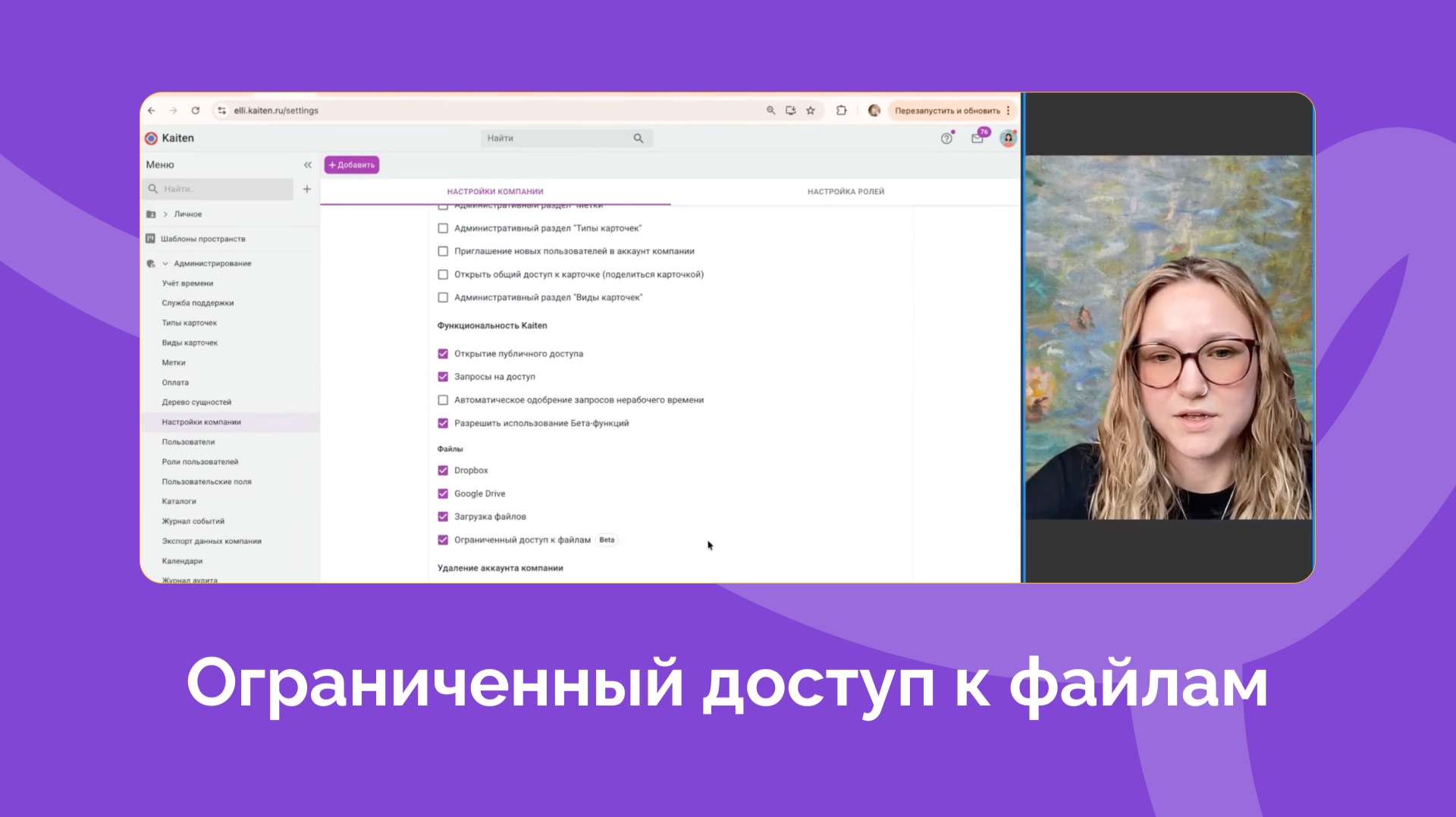Open site info icon in address bar
The width and height of the screenshot is (1456, 817).
pos(221,111)
